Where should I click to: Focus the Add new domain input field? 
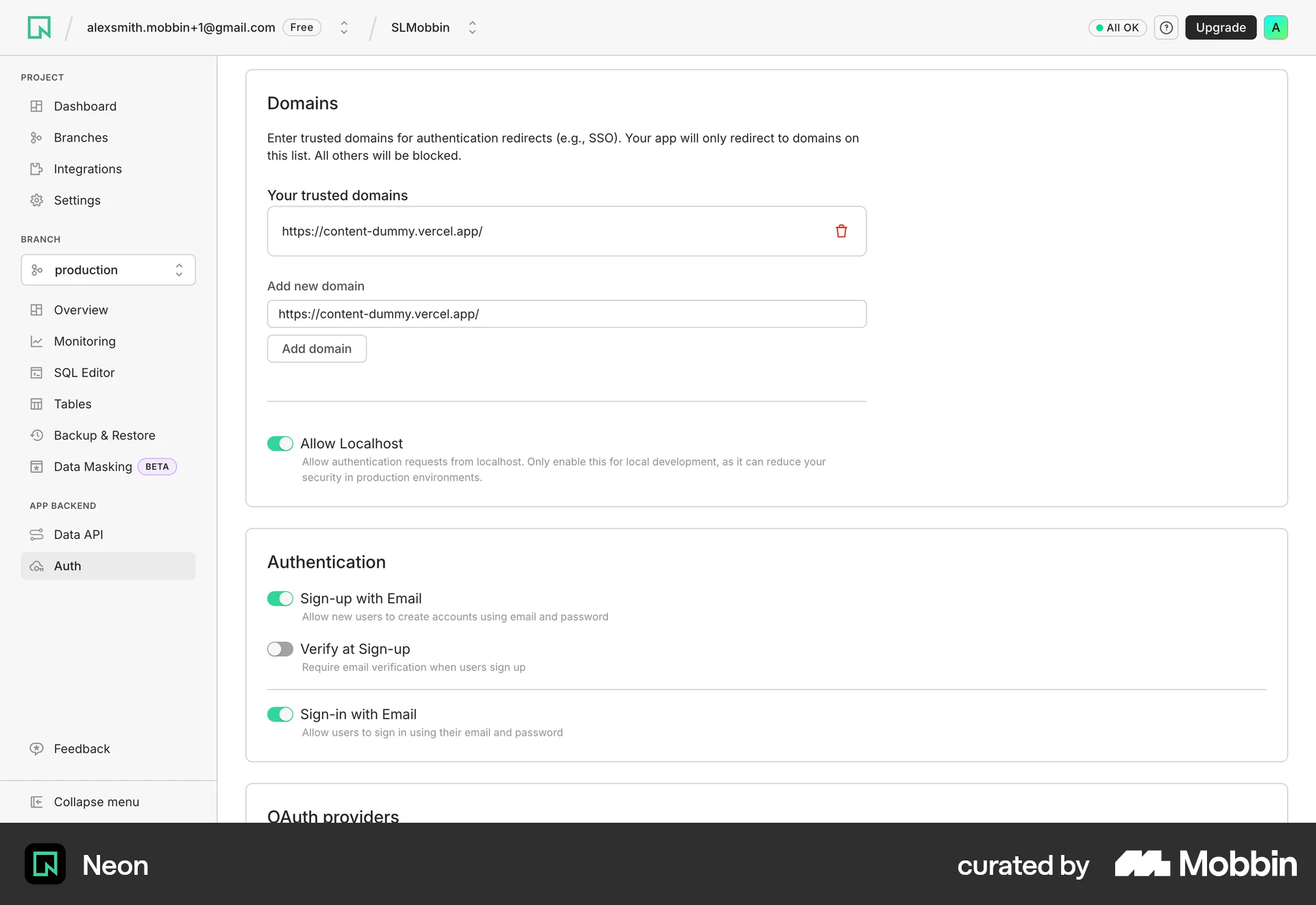tap(567, 314)
